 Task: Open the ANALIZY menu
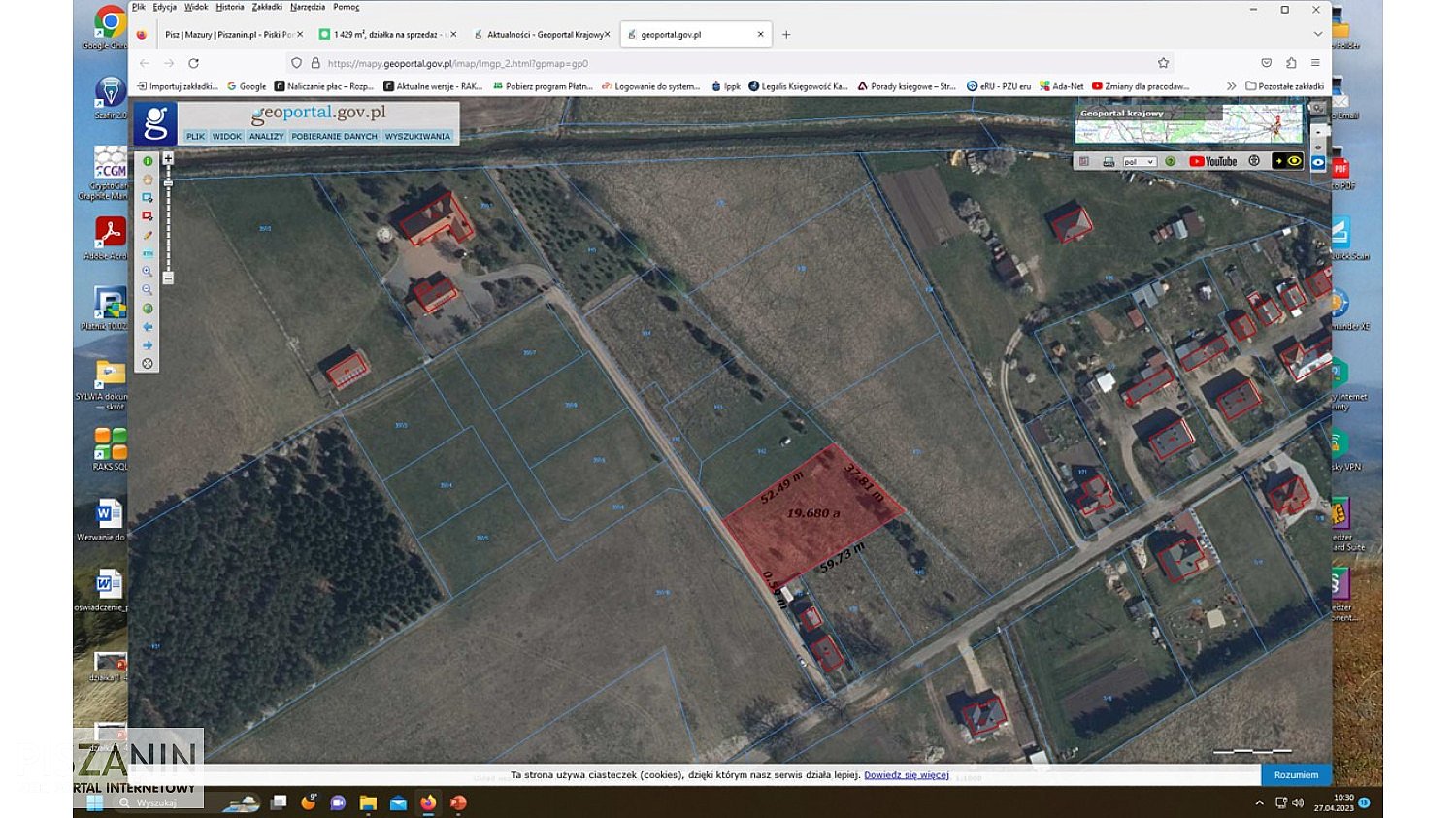point(266,137)
